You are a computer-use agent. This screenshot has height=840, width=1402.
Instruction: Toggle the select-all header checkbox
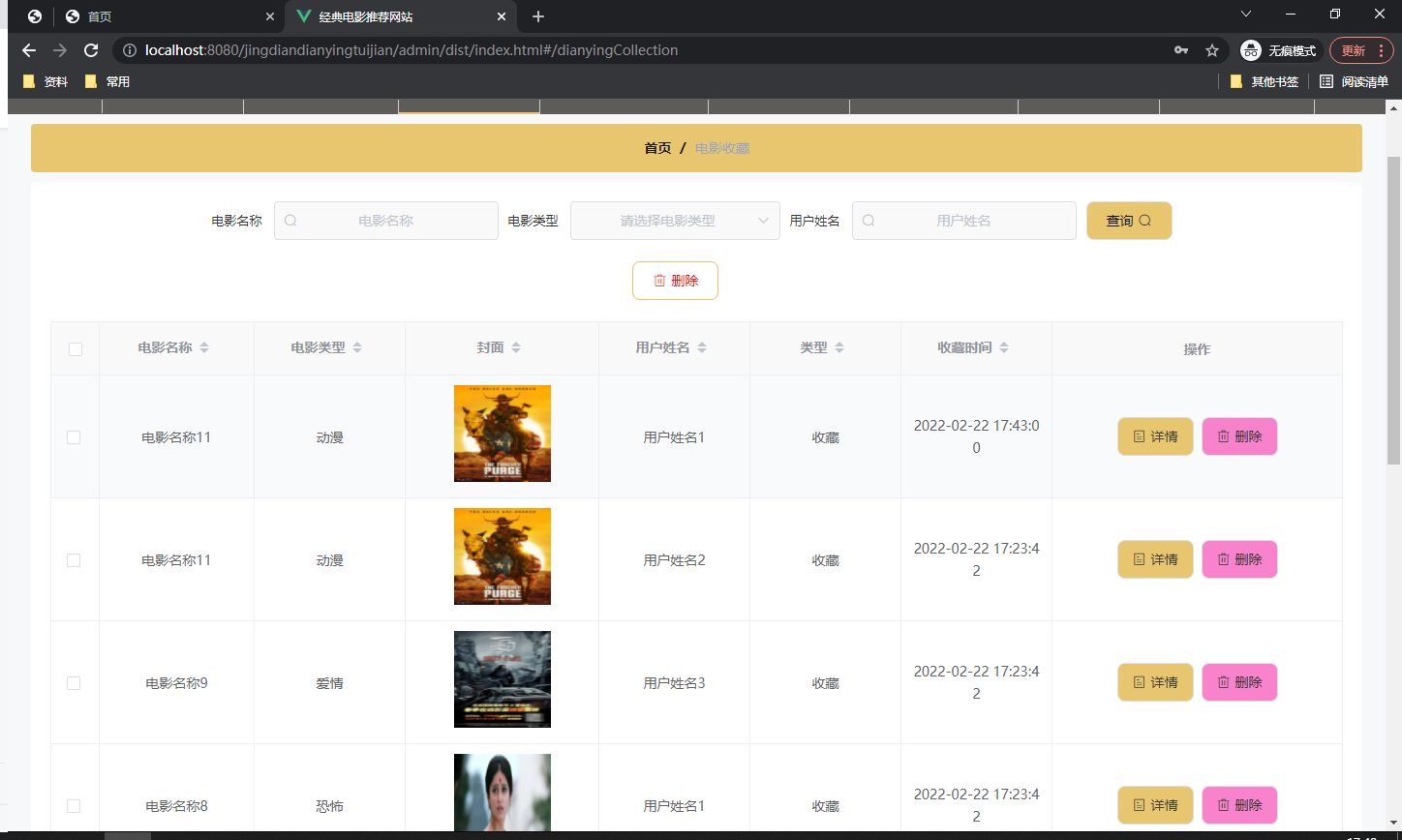click(76, 349)
